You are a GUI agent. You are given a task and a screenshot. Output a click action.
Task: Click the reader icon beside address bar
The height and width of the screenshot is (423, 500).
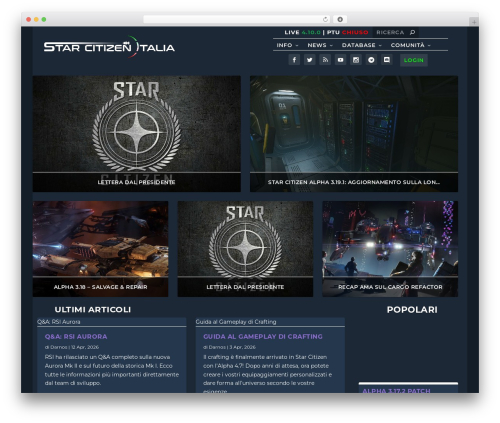click(340, 19)
